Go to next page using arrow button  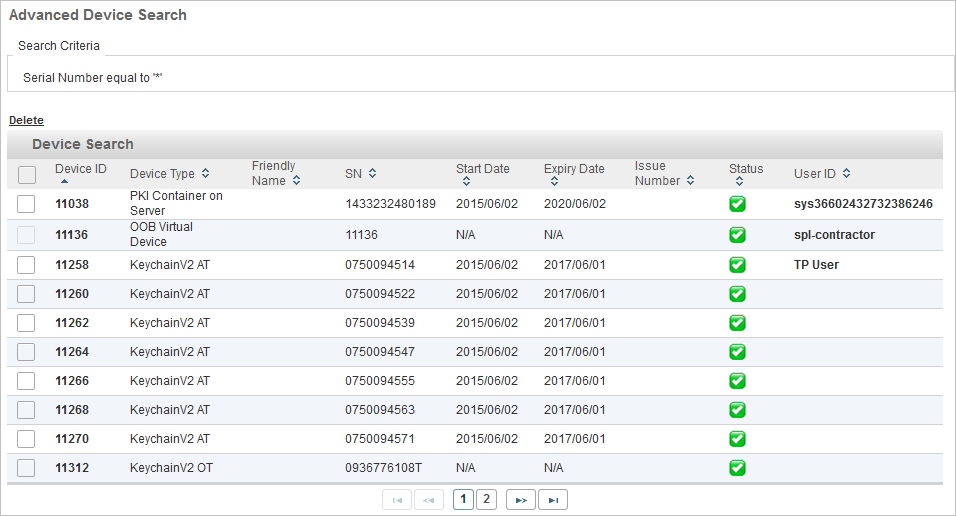click(x=520, y=500)
